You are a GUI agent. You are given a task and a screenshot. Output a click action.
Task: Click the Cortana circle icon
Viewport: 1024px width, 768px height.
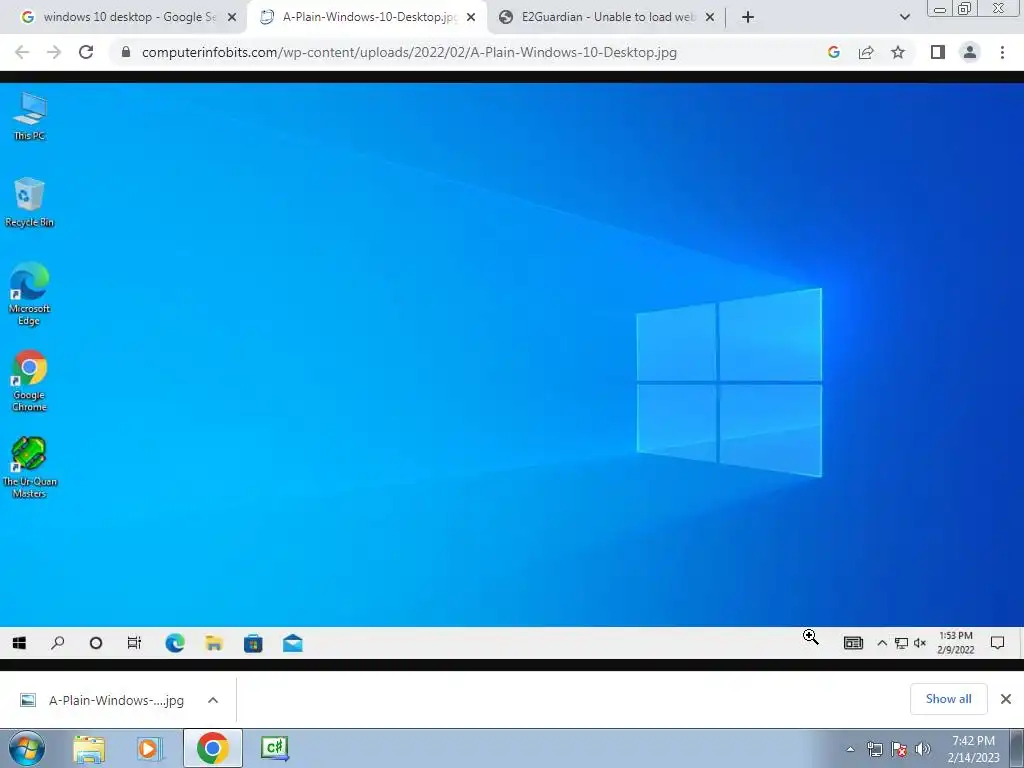pos(96,643)
